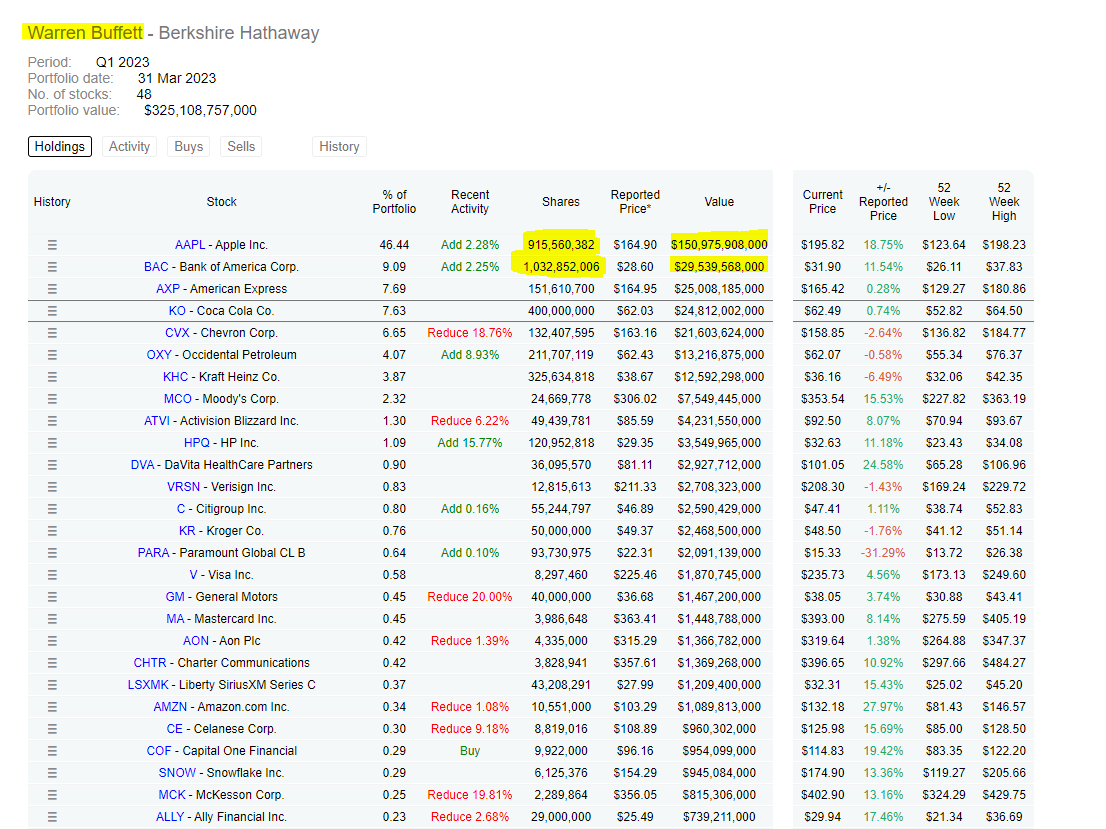1106x829 pixels.
Task: Click history icon for Celanese Corp. row
Action: [x=52, y=729]
